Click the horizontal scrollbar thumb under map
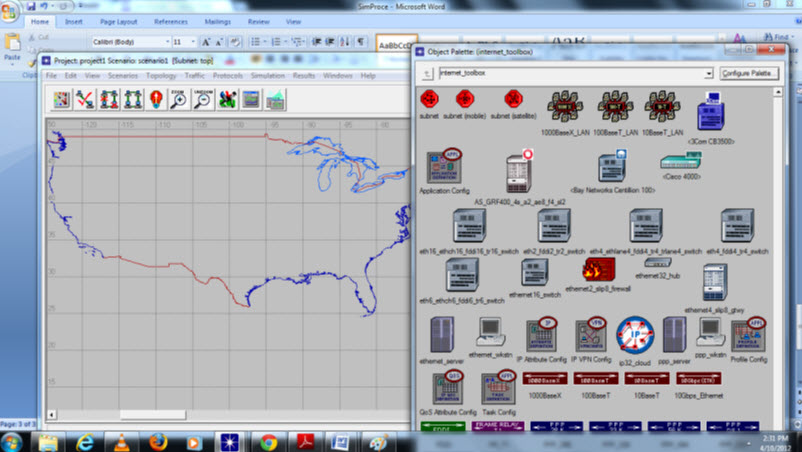 point(152,415)
